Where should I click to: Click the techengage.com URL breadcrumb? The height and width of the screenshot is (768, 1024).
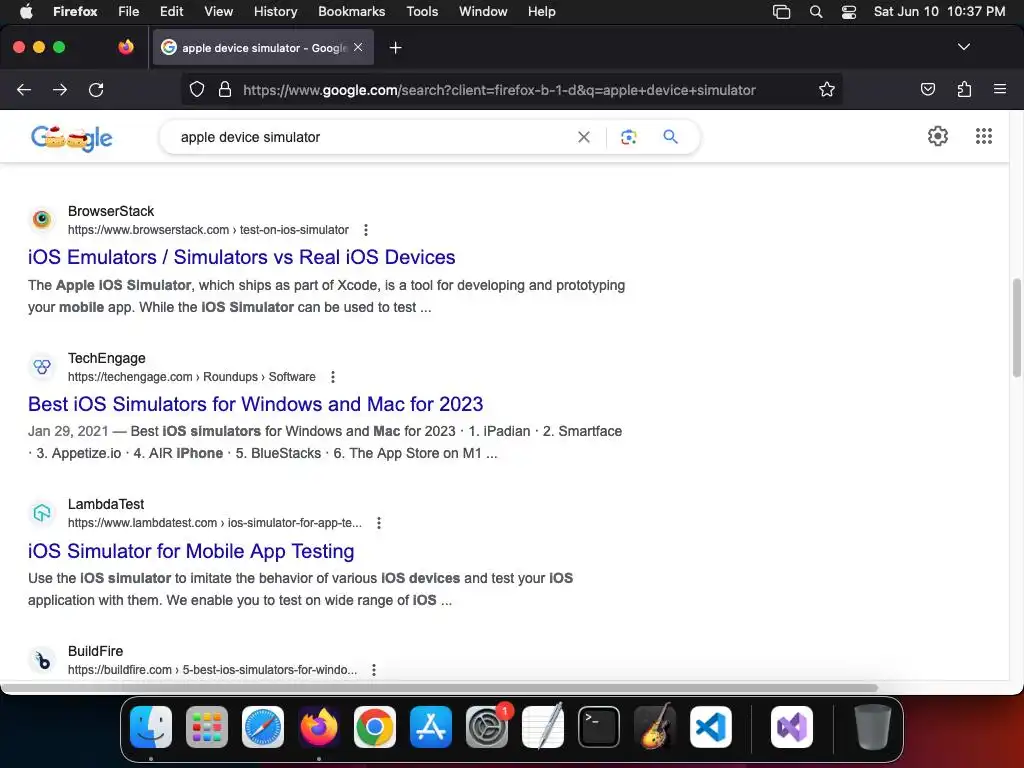(x=191, y=377)
